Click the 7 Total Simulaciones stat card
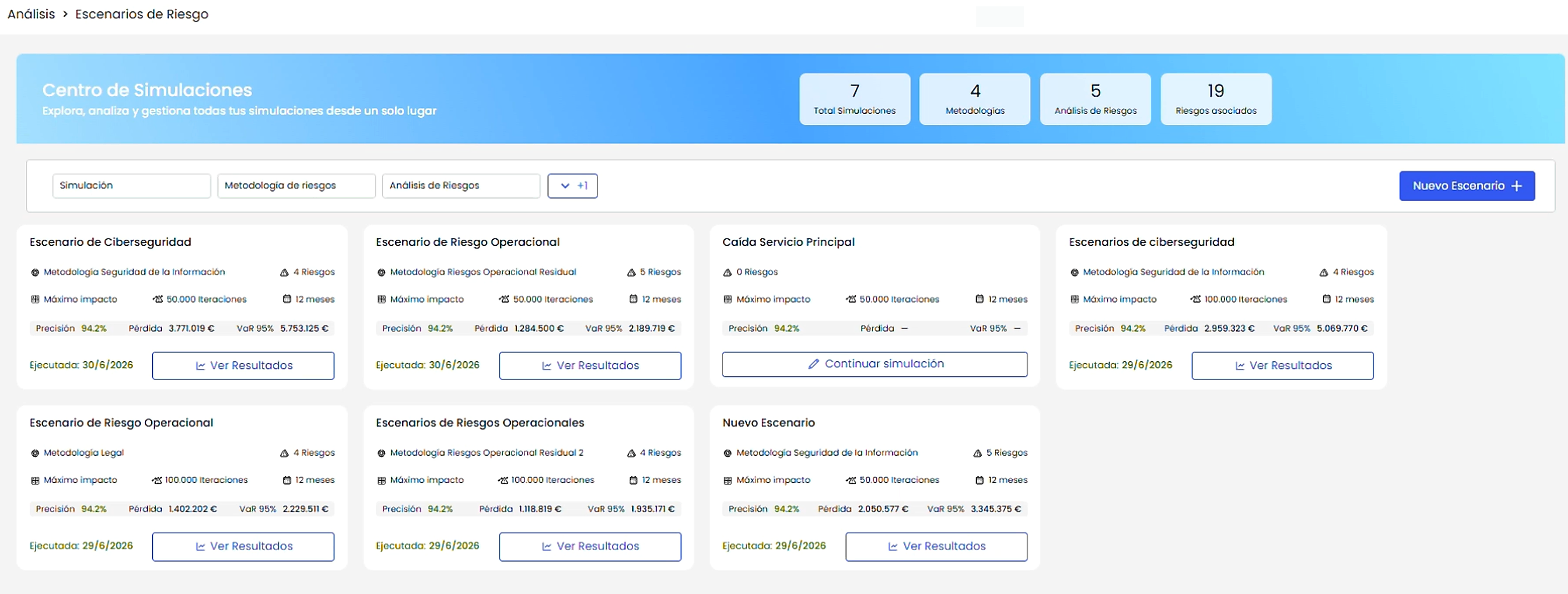This screenshot has height=594, width=1568. coord(854,99)
